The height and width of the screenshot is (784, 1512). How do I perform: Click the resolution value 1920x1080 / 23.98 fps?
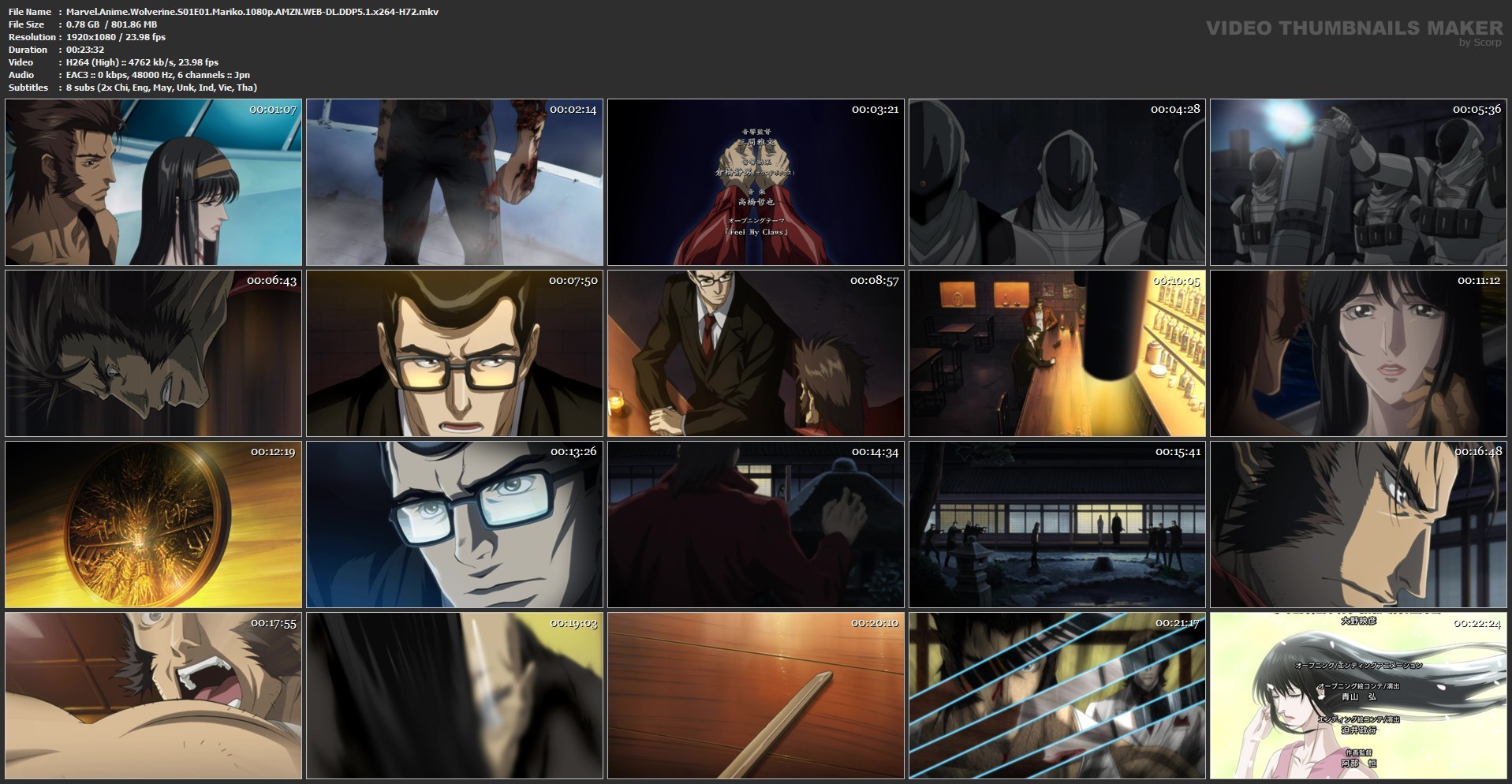(116, 37)
